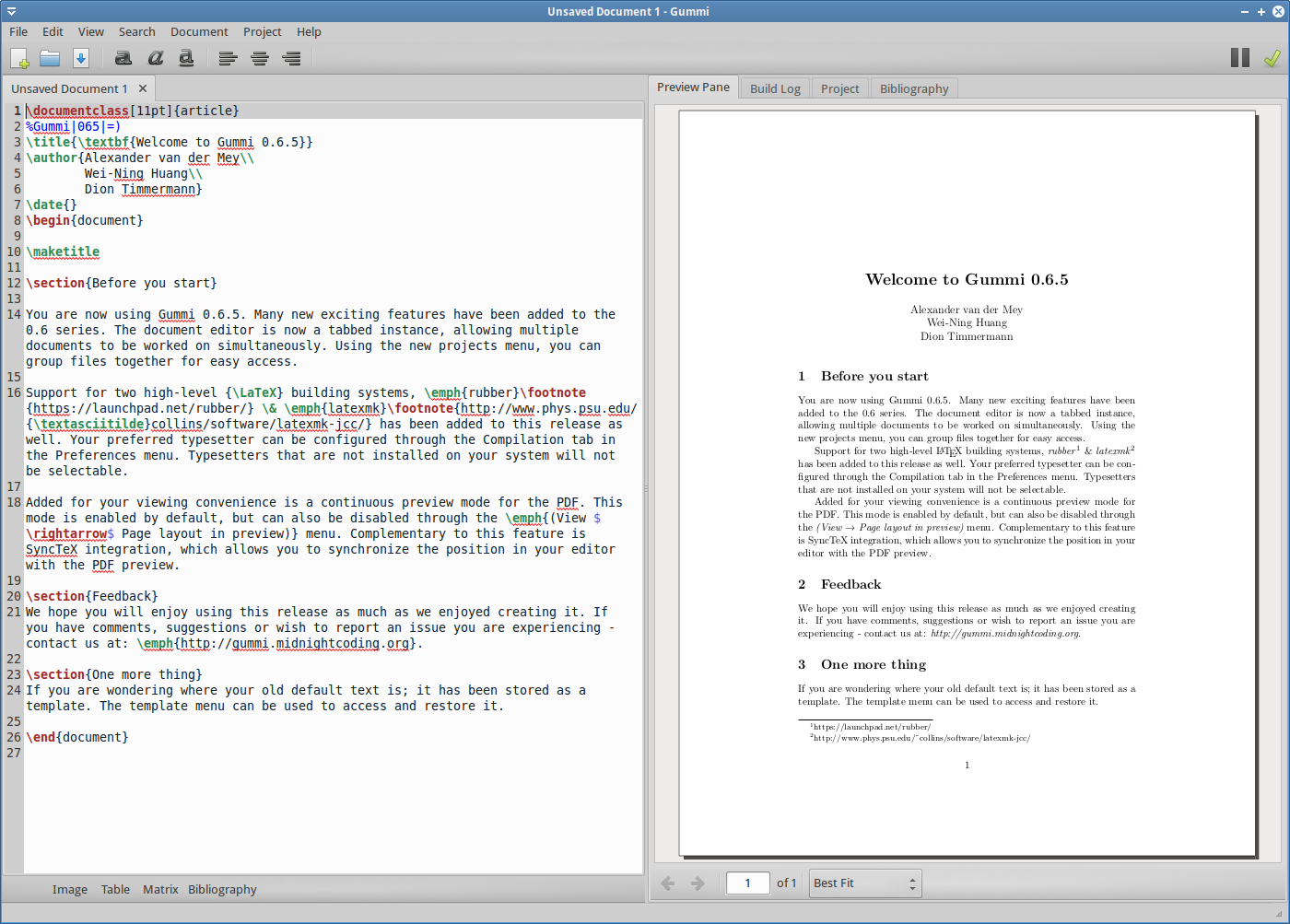The image size is (1290, 924).
Task: Open a file via the folder toolbar icon
Action: click(x=50, y=58)
